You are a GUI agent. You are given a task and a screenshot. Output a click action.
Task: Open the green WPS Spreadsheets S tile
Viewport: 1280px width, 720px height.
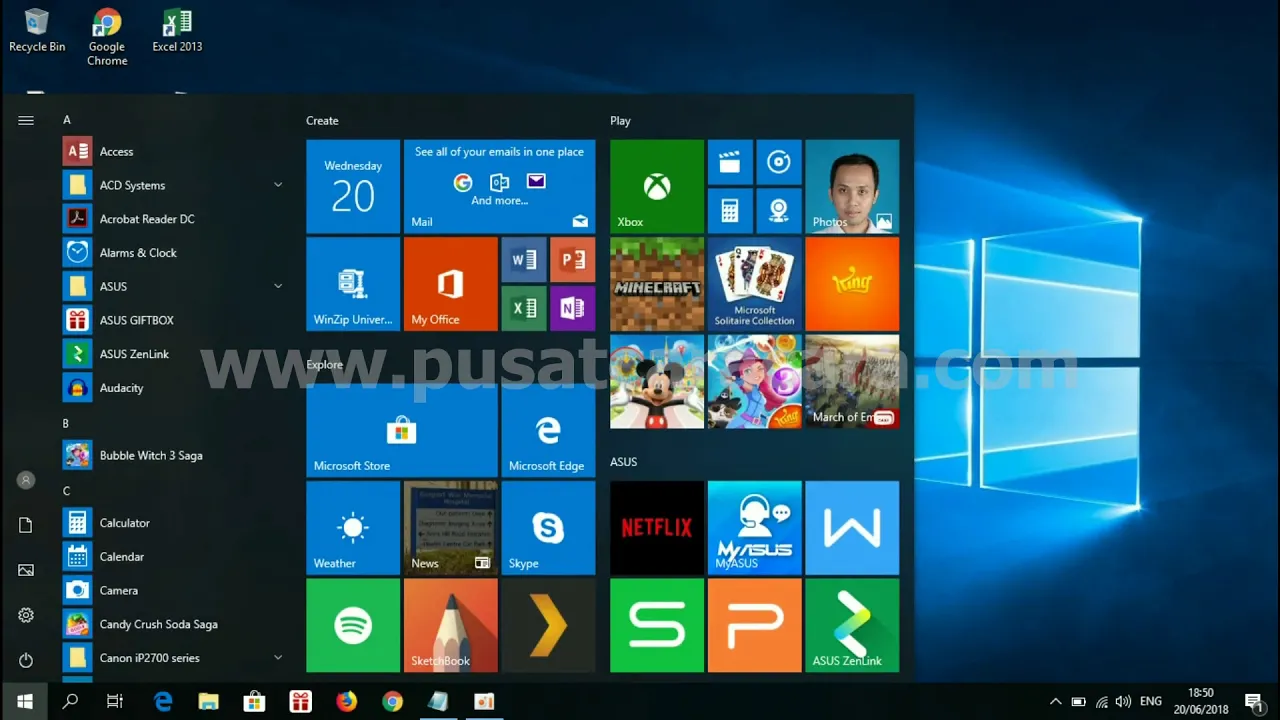coord(657,625)
